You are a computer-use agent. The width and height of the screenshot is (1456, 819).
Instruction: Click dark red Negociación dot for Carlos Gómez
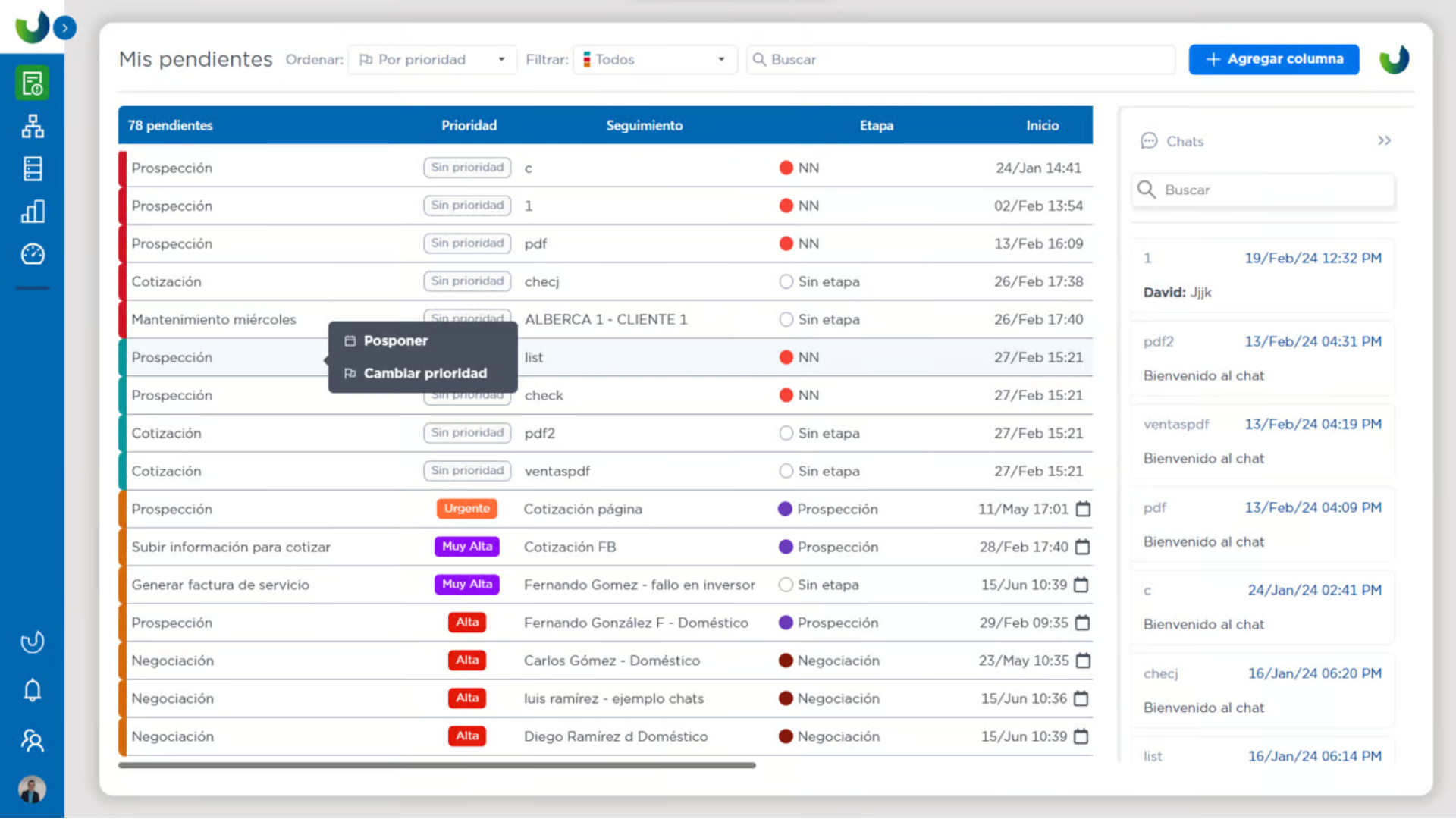(x=786, y=661)
